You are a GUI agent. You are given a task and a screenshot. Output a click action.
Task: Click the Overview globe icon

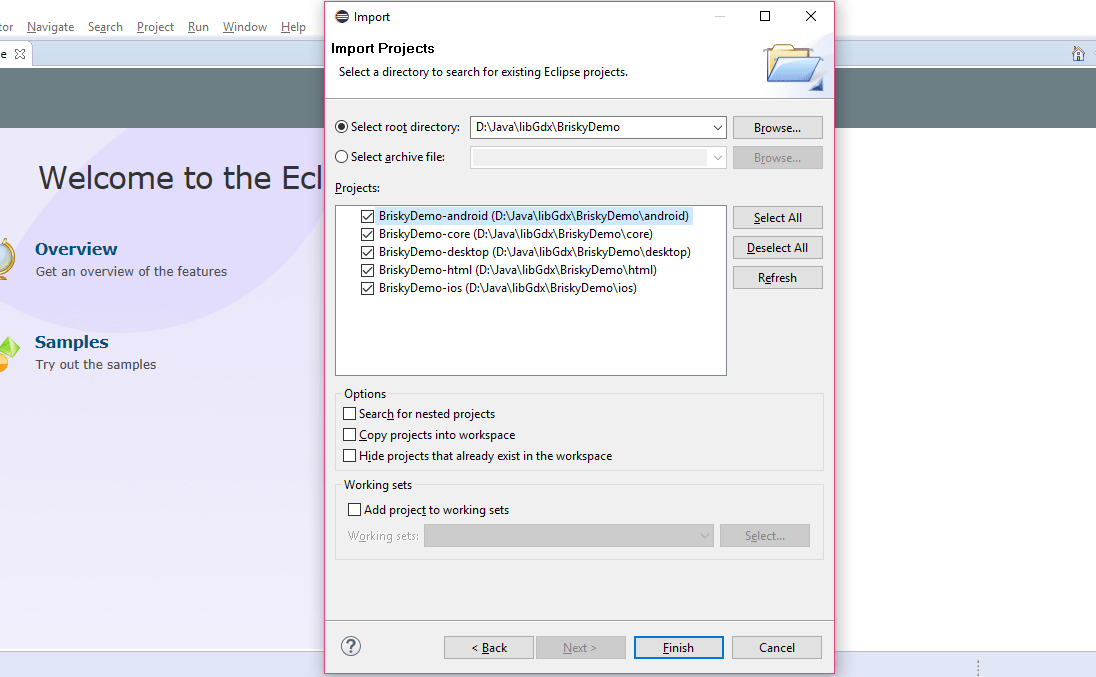(x=6, y=259)
